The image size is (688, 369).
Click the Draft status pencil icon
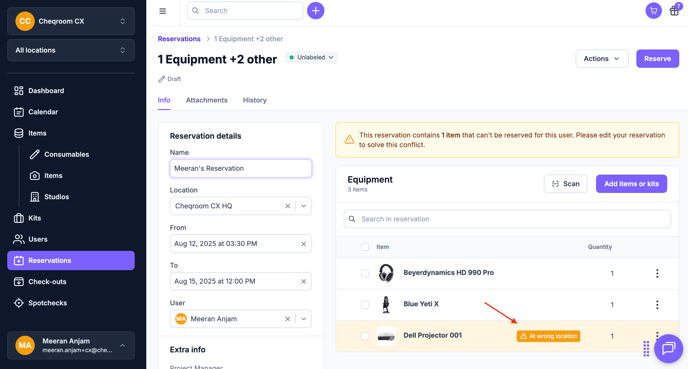tap(161, 79)
